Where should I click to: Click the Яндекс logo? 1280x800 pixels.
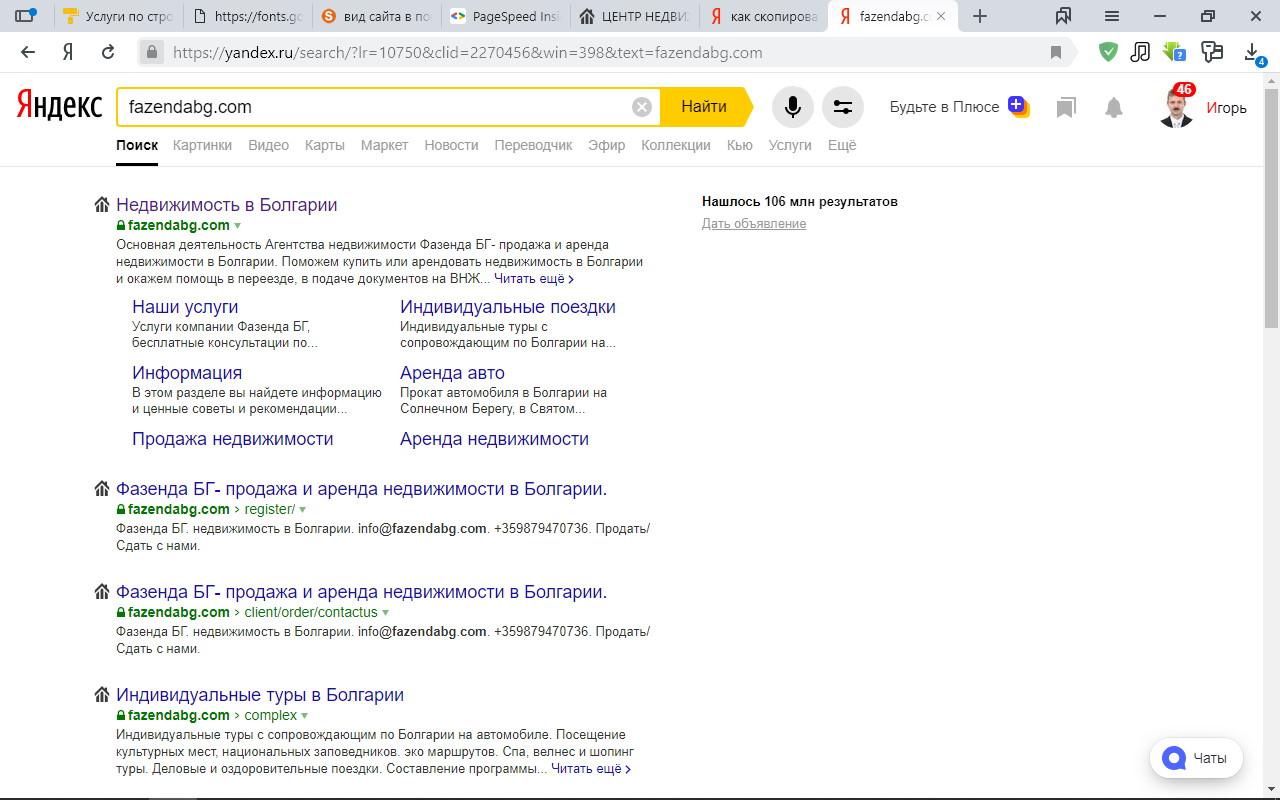pos(59,105)
